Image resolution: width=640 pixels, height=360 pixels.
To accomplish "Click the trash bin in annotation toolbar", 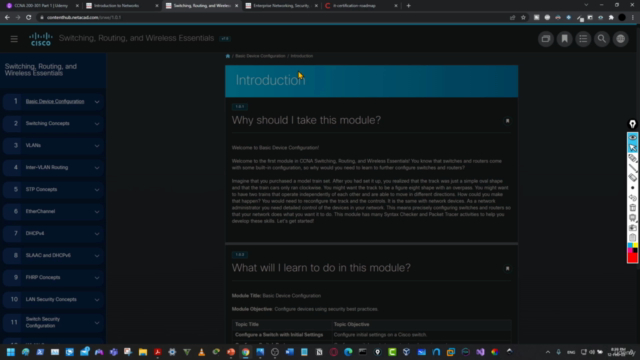I will [x=632, y=208].
